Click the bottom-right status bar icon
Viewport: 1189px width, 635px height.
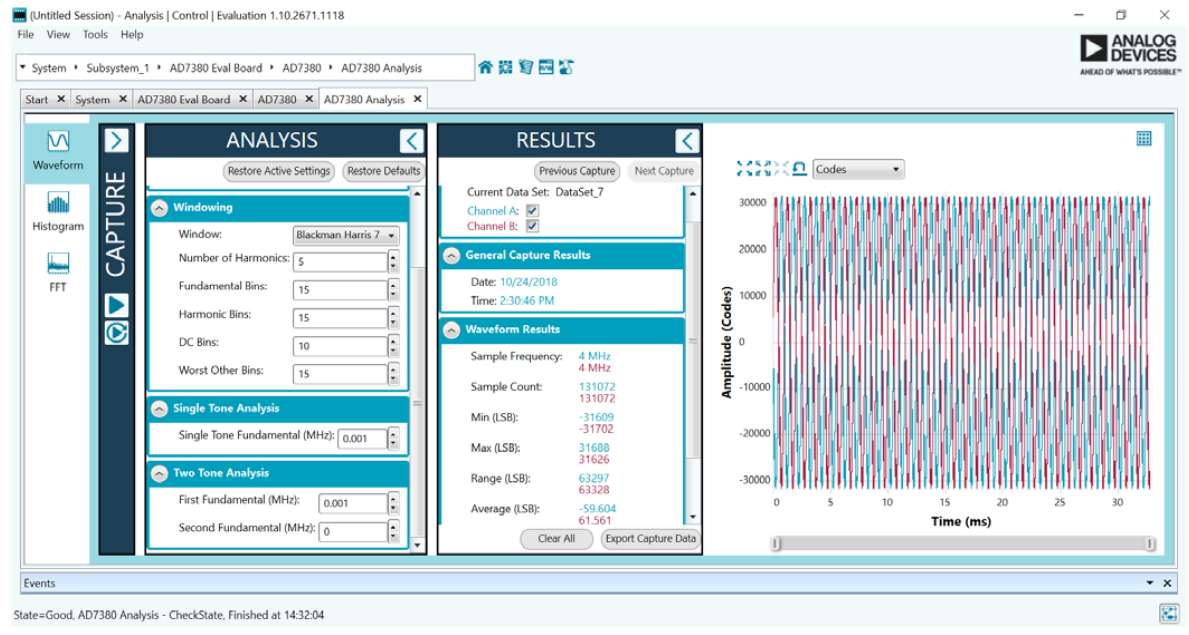point(1168,614)
